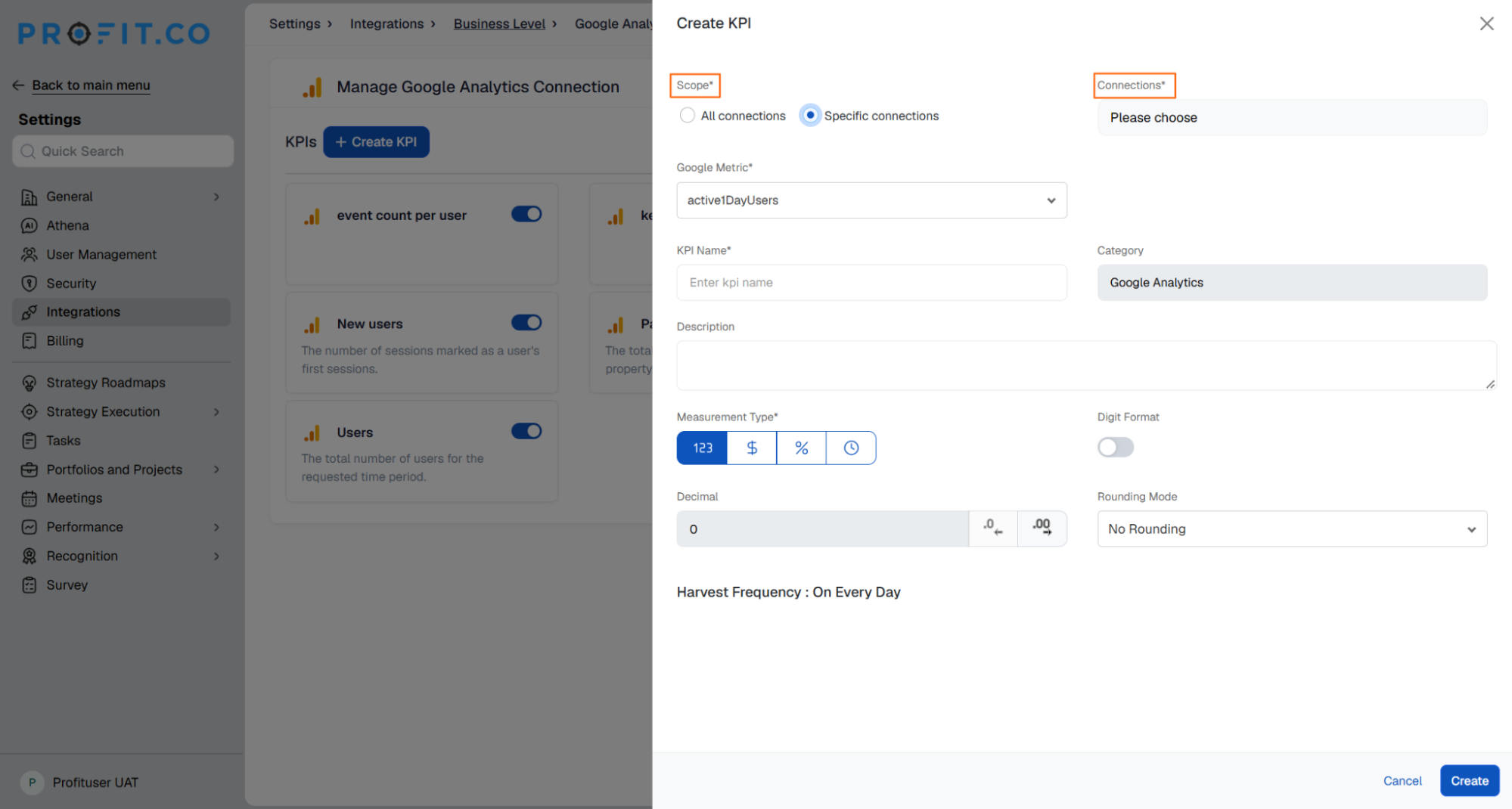Click the General settings icon
1512x809 pixels.
click(29, 197)
